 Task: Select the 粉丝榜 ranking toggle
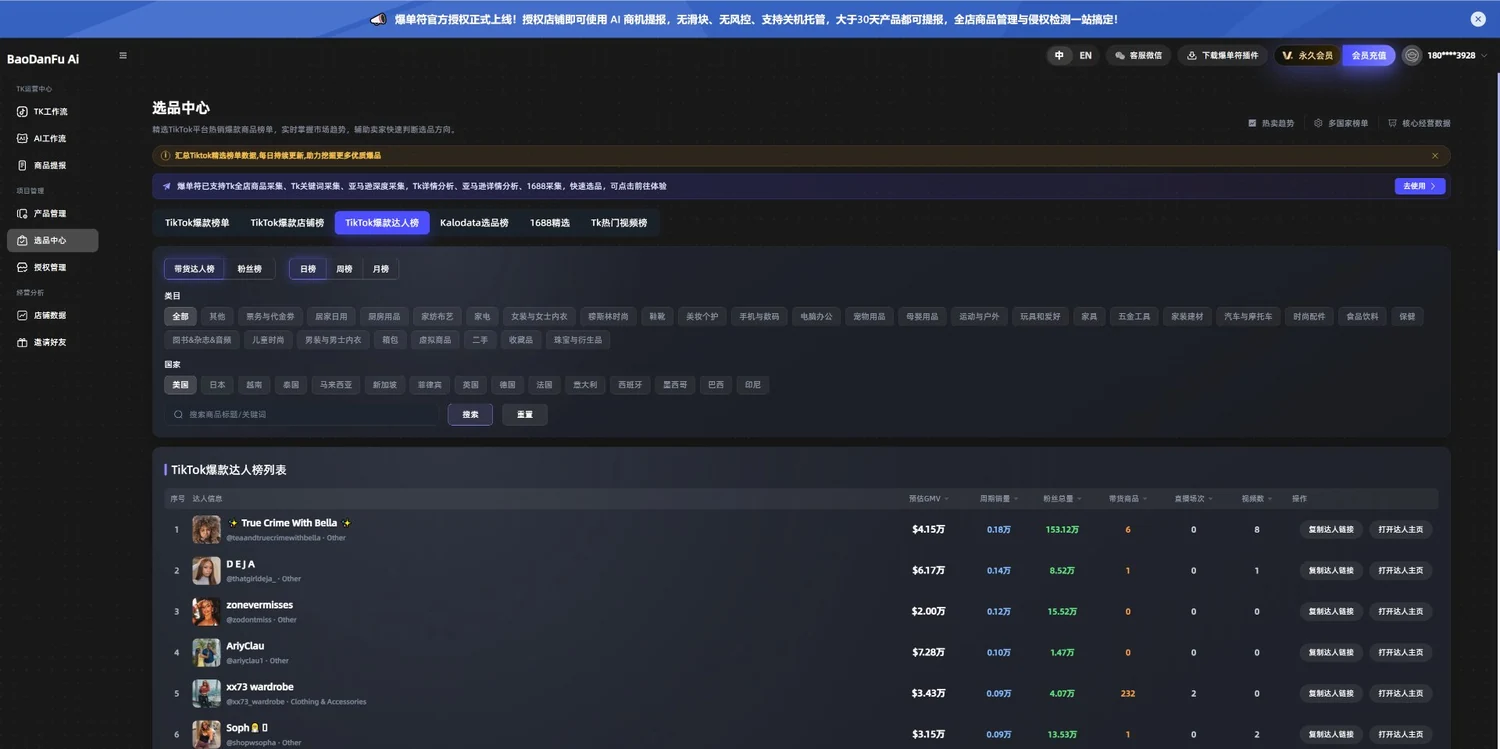coord(249,269)
